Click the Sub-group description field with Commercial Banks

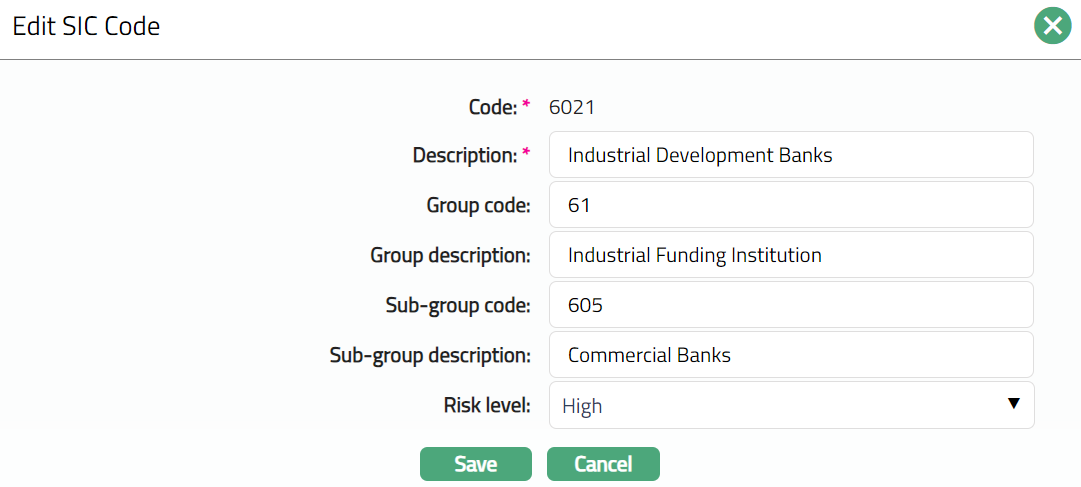point(790,355)
